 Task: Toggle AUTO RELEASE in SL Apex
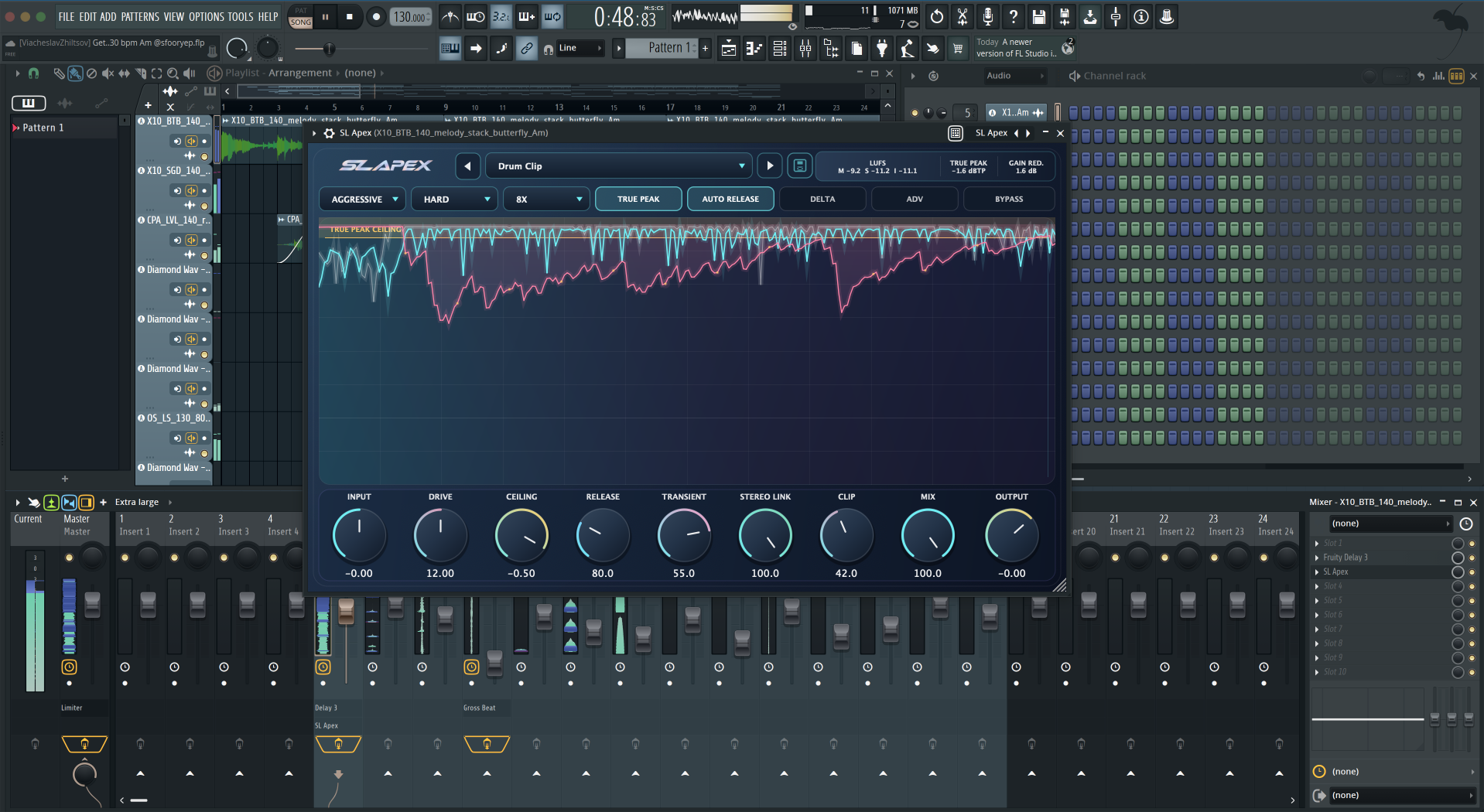point(730,199)
